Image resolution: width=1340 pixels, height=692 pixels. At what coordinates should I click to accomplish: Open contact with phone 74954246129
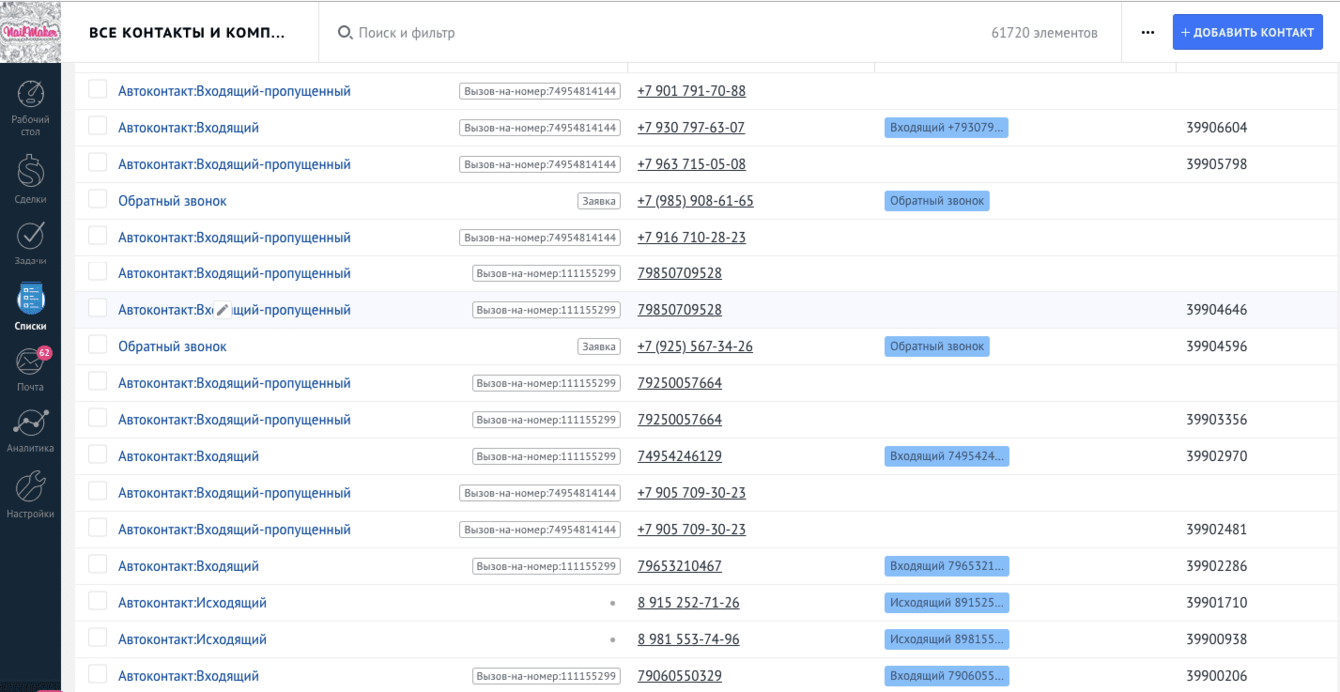click(x=188, y=457)
